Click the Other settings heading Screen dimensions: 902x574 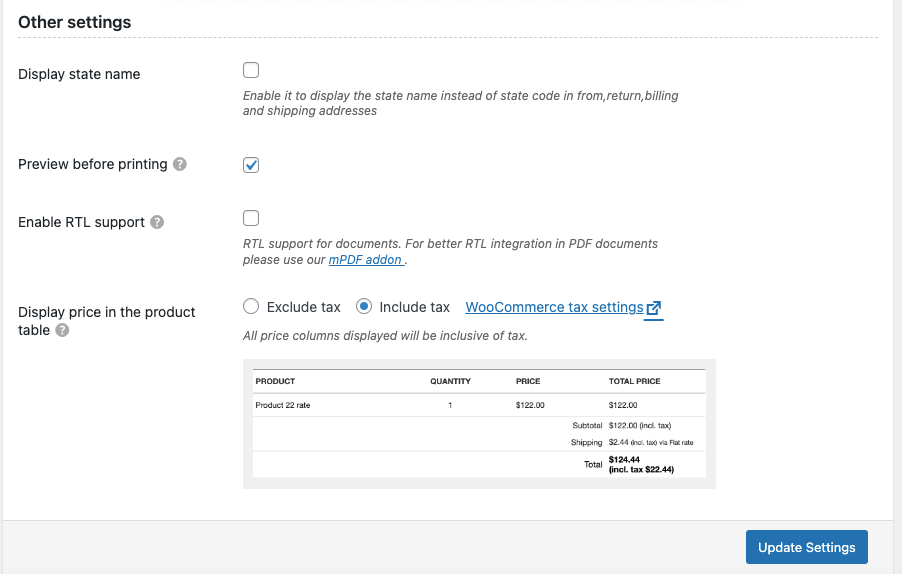coord(75,22)
